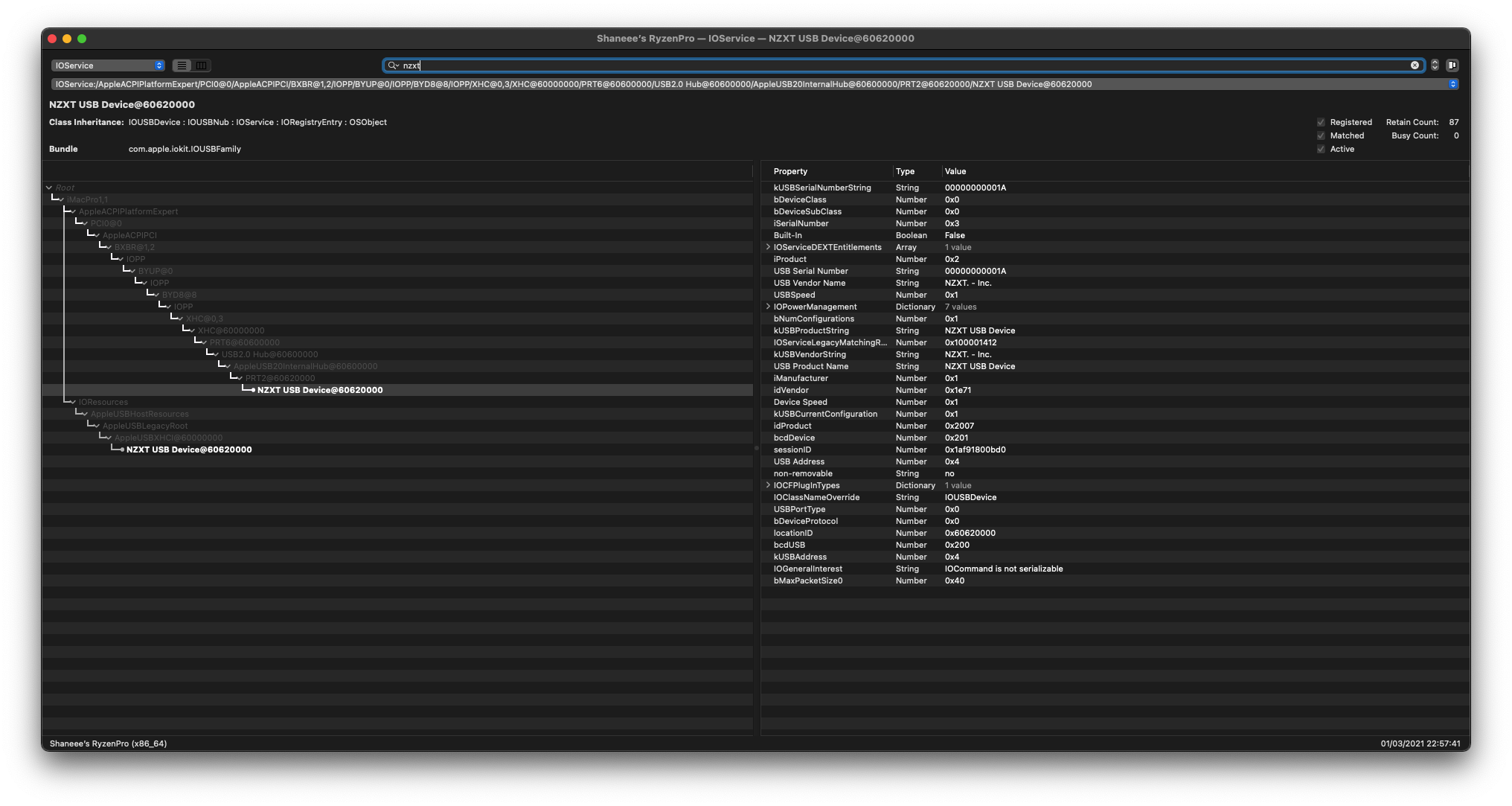Select the PRT2@60620000 tree entry
Viewport: 1512px width, 806px height.
[x=280, y=378]
